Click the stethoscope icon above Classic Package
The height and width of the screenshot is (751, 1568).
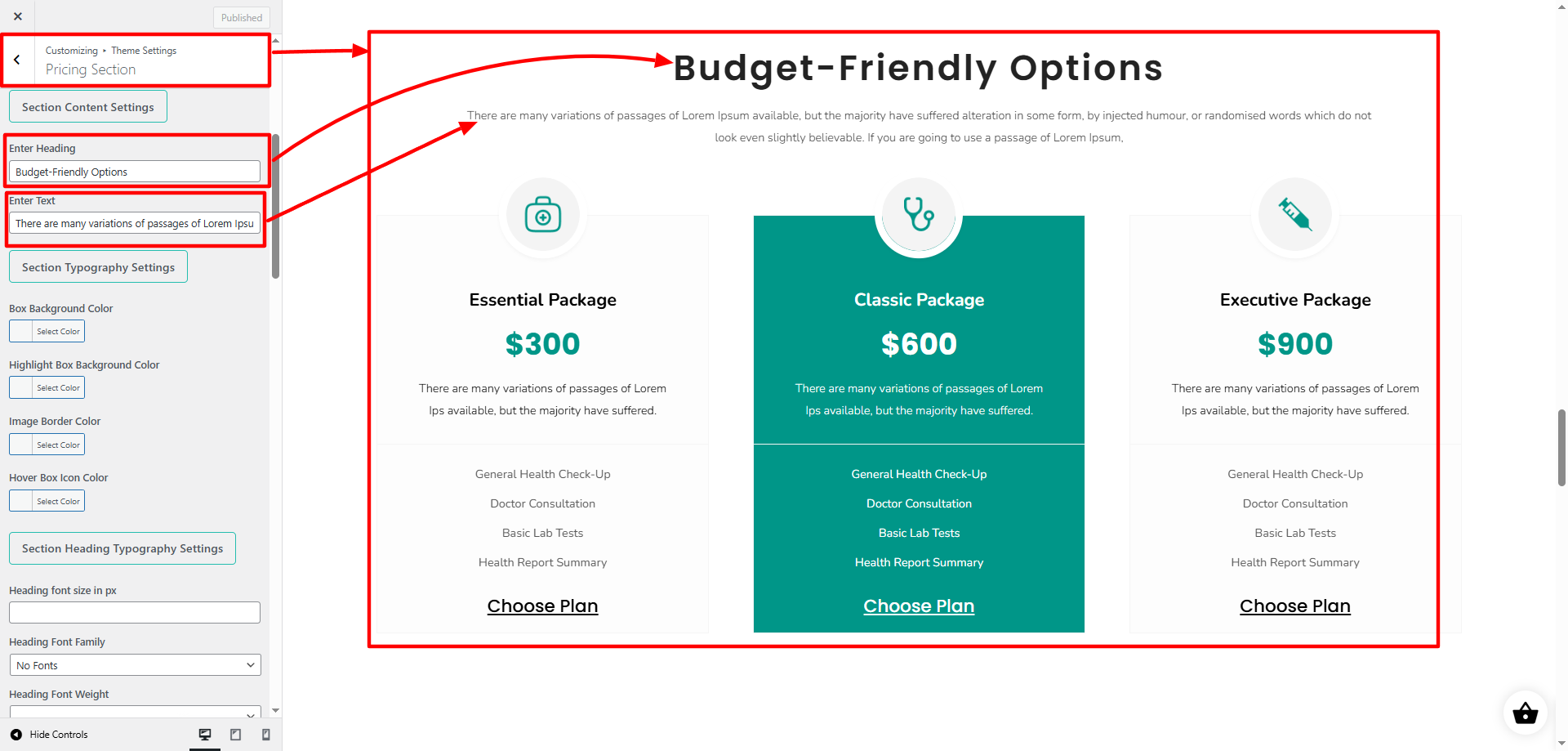pos(919,214)
